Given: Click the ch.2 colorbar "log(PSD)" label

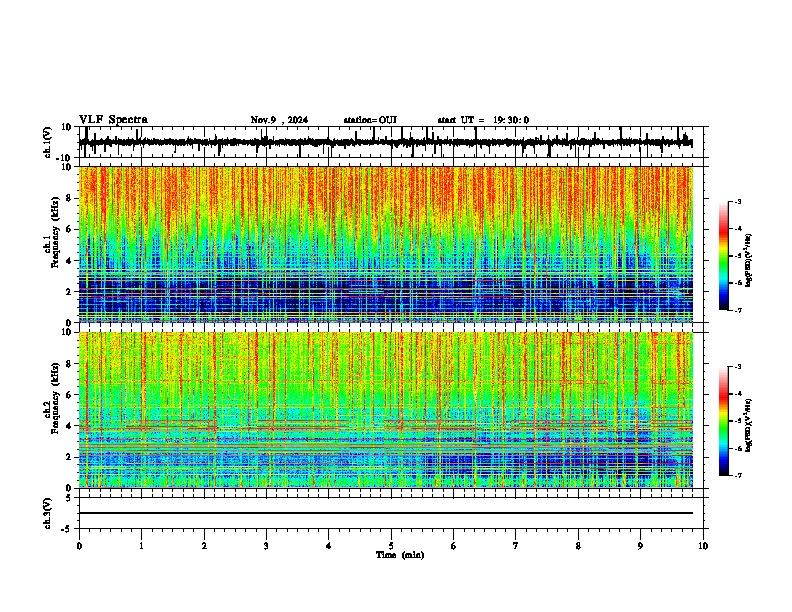Looking at the screenshot, I should [748, 425].
